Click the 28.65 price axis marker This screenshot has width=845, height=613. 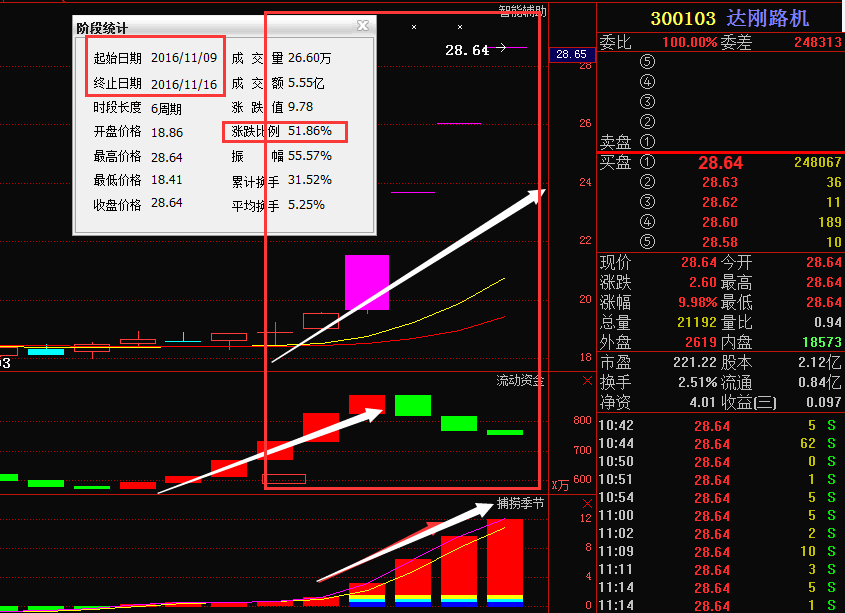click(x=571, y=54)
